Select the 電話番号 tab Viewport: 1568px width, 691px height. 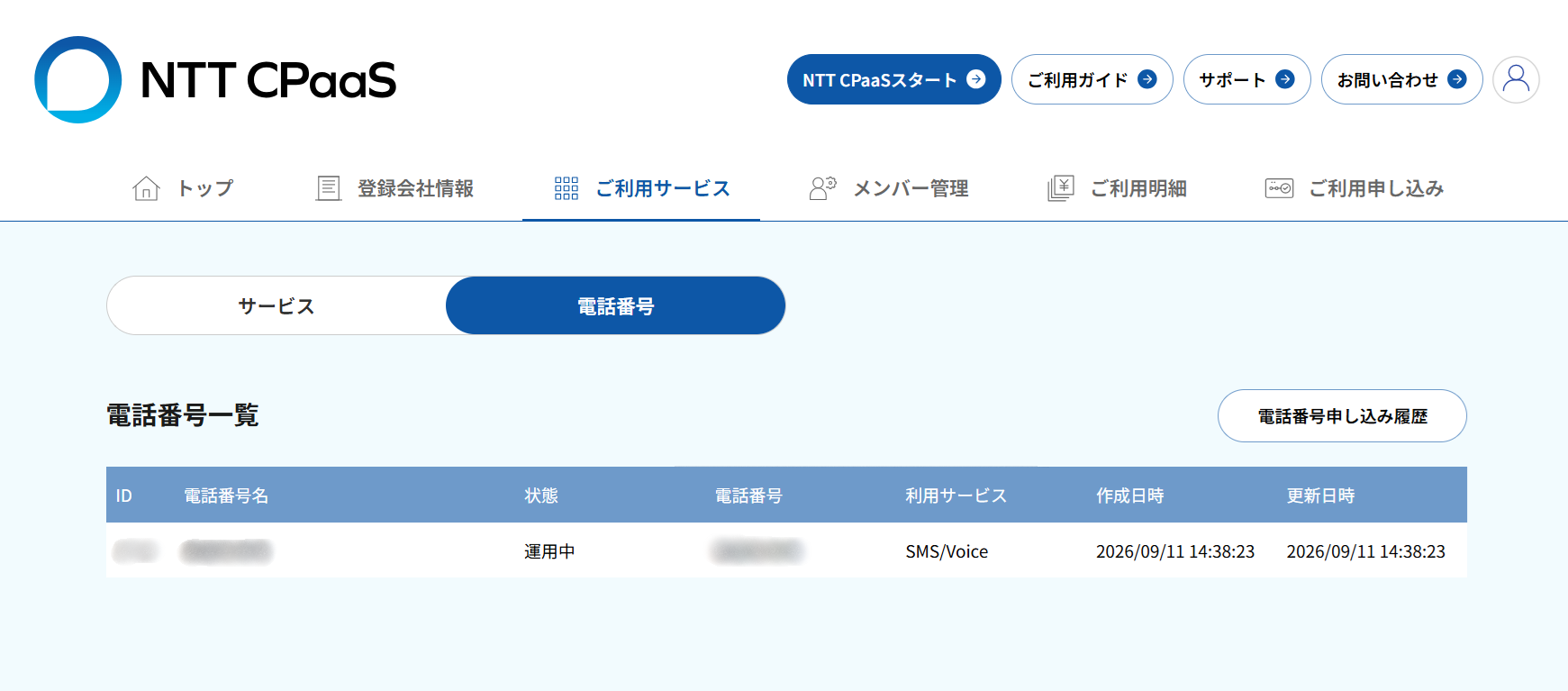pos(616,305)
